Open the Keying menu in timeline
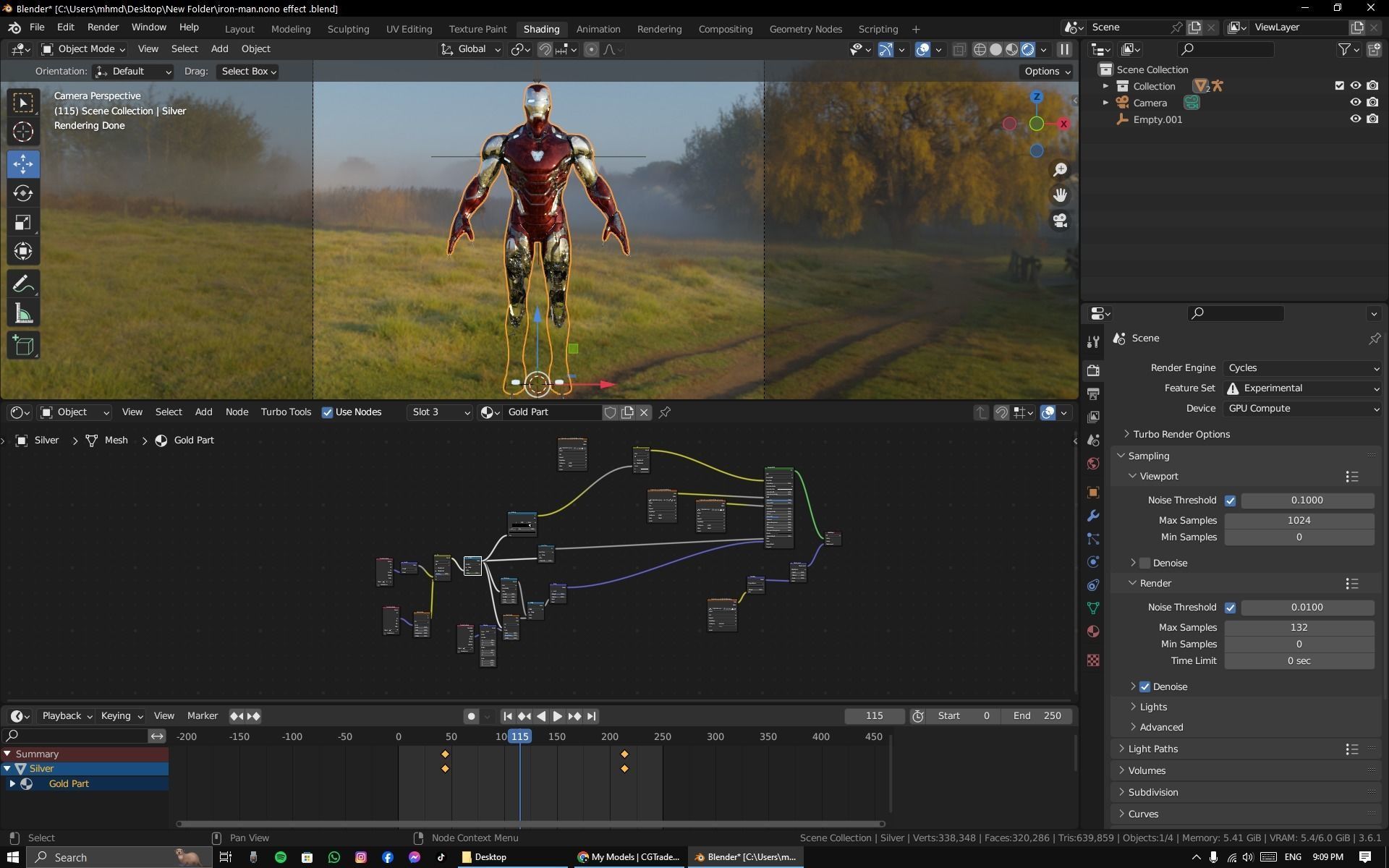Image resolution: width=1389 pixels, height=868 pixels. coord(122,716)
